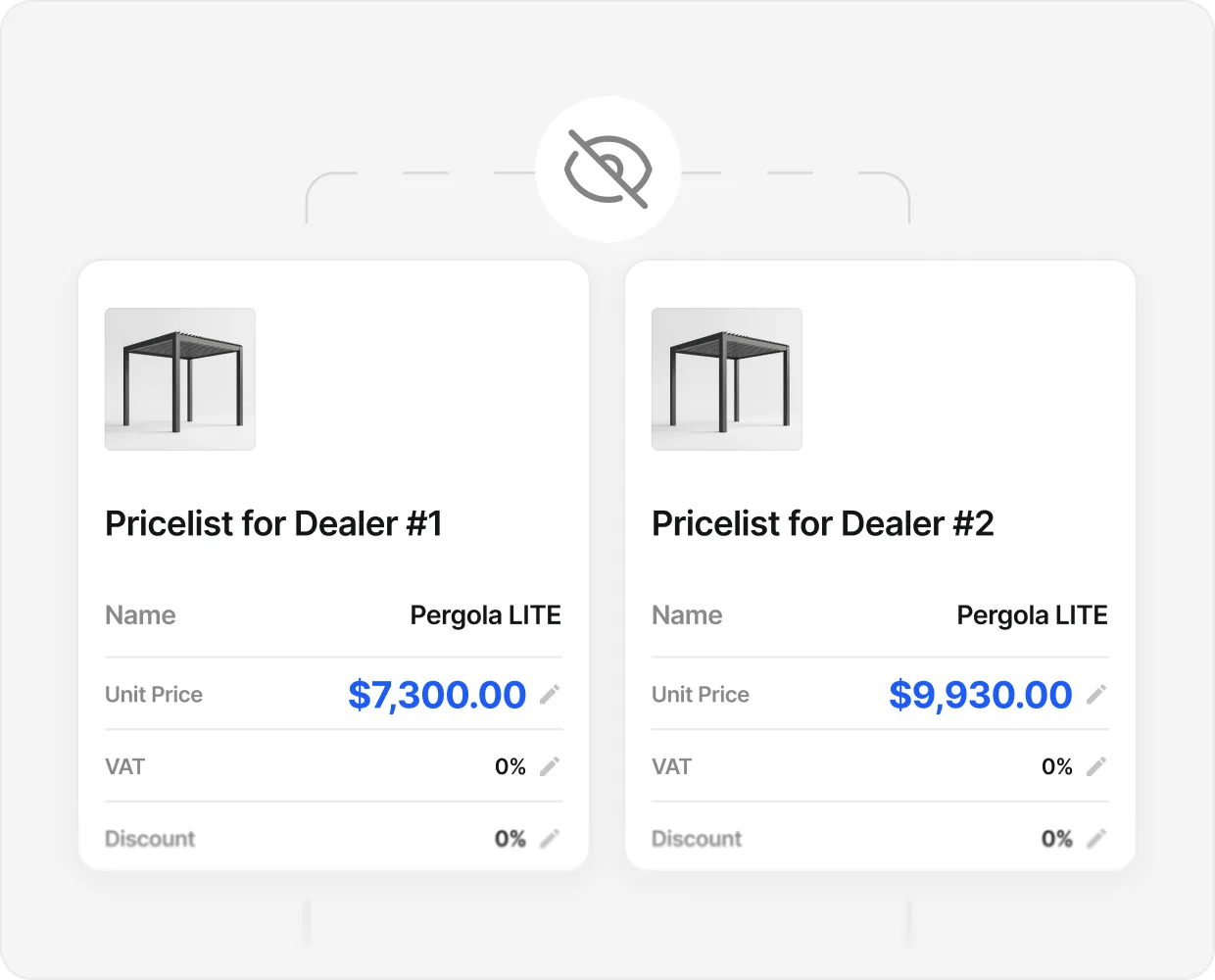Click the hidden eye icon at top
1215x980 pixels.
tap(607, 169)
